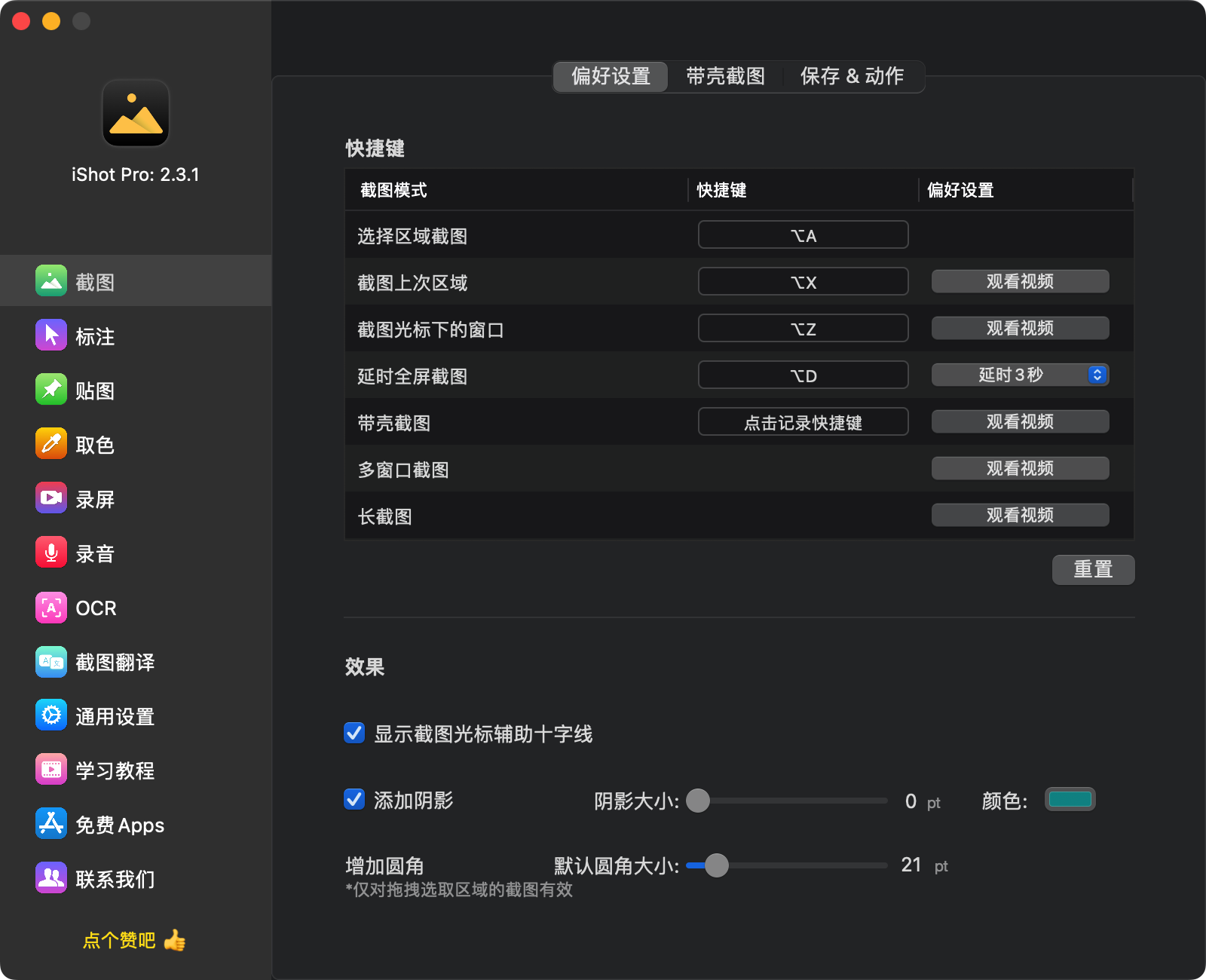Open the 截图翻译 translation icon

[51, 662]
